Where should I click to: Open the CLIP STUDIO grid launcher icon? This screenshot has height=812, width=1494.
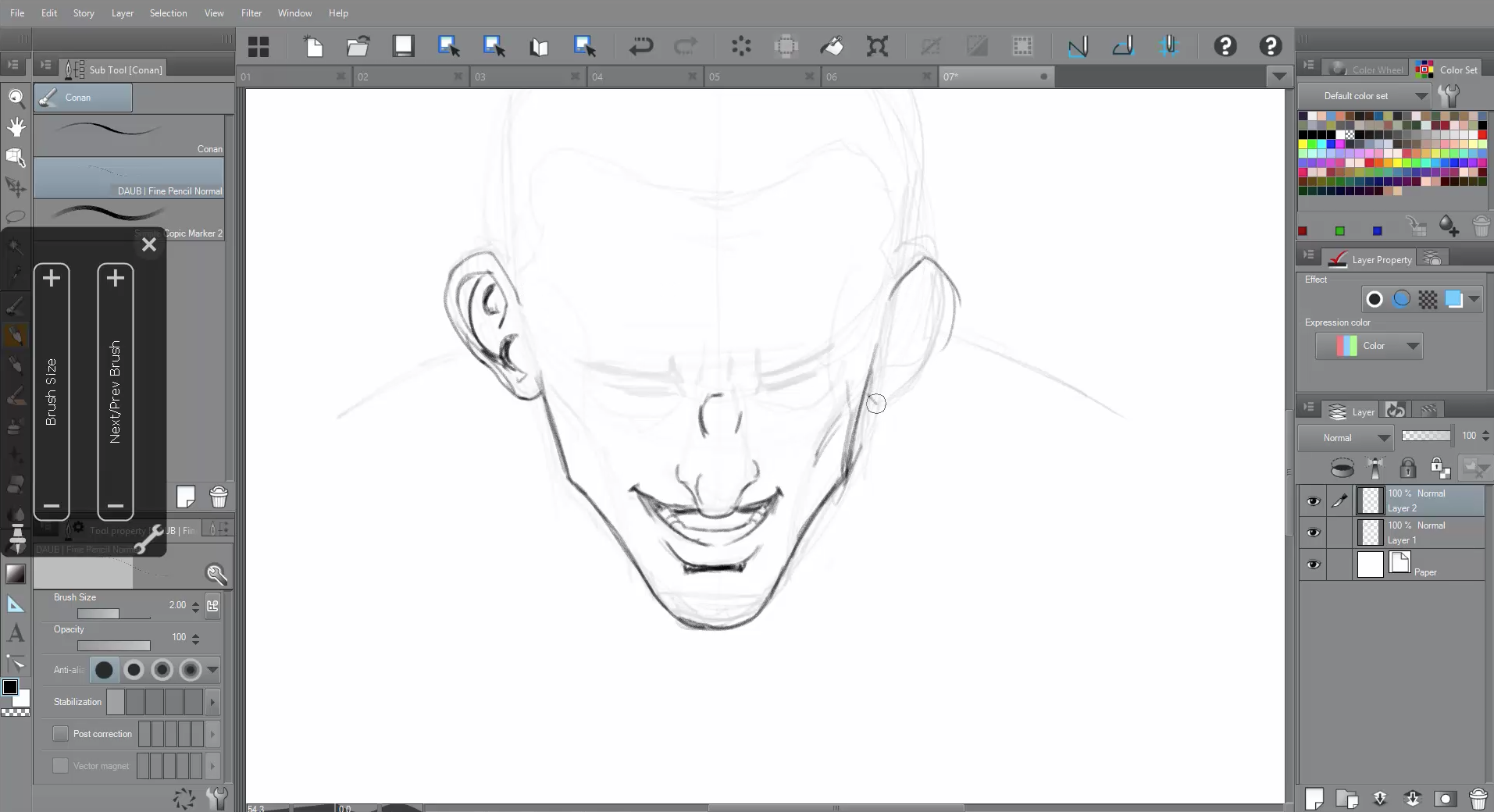click(259, 47)
